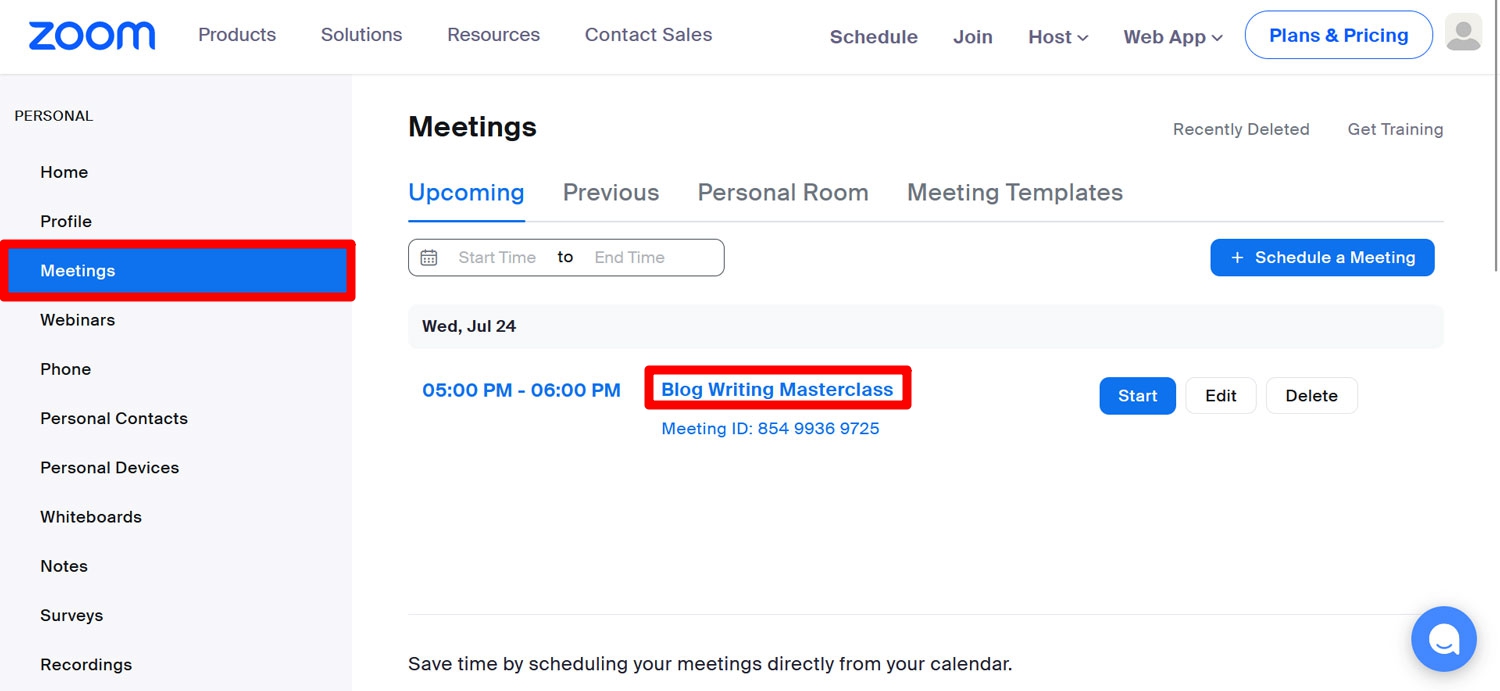This screenshot has width=1500, height=691.
Task: Switch to the Personal Room tab
Action: coord(783,192)
